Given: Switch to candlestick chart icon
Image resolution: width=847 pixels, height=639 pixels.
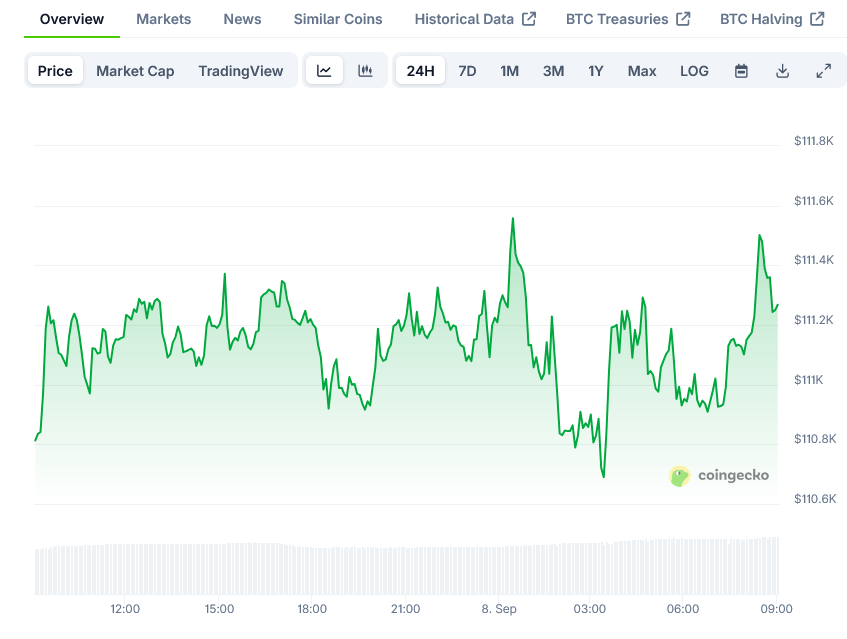Looking at the screenshot, I should pos(365,71).
